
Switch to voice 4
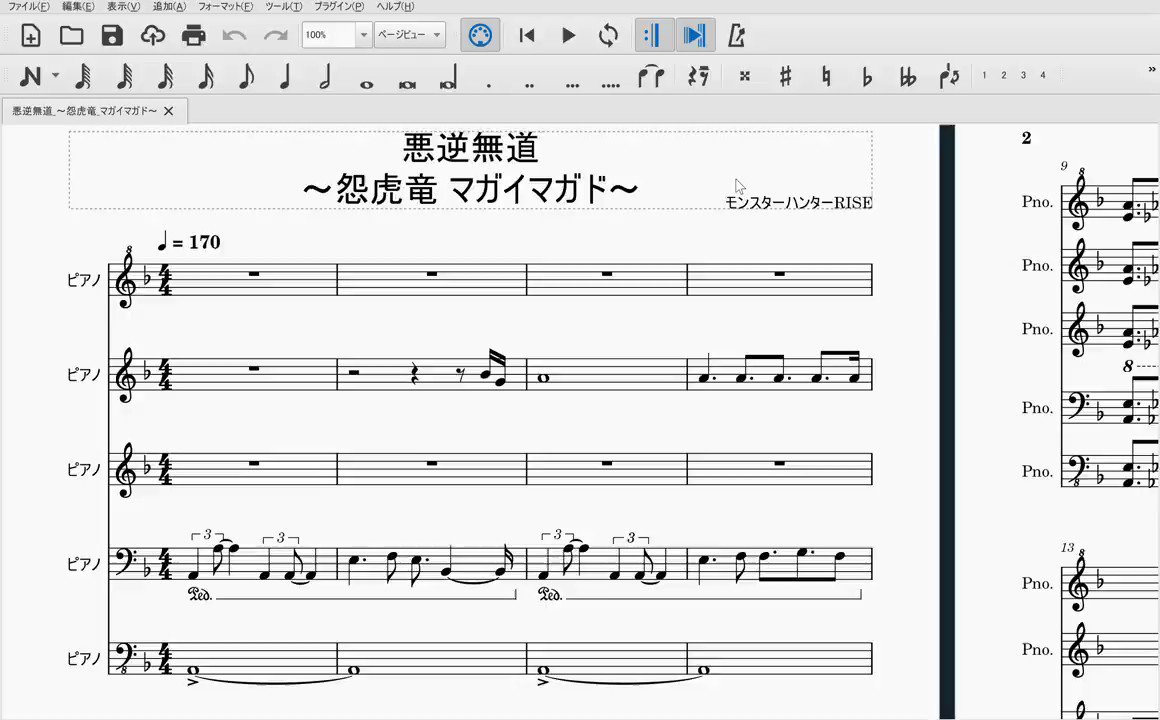pos(1043,75)
